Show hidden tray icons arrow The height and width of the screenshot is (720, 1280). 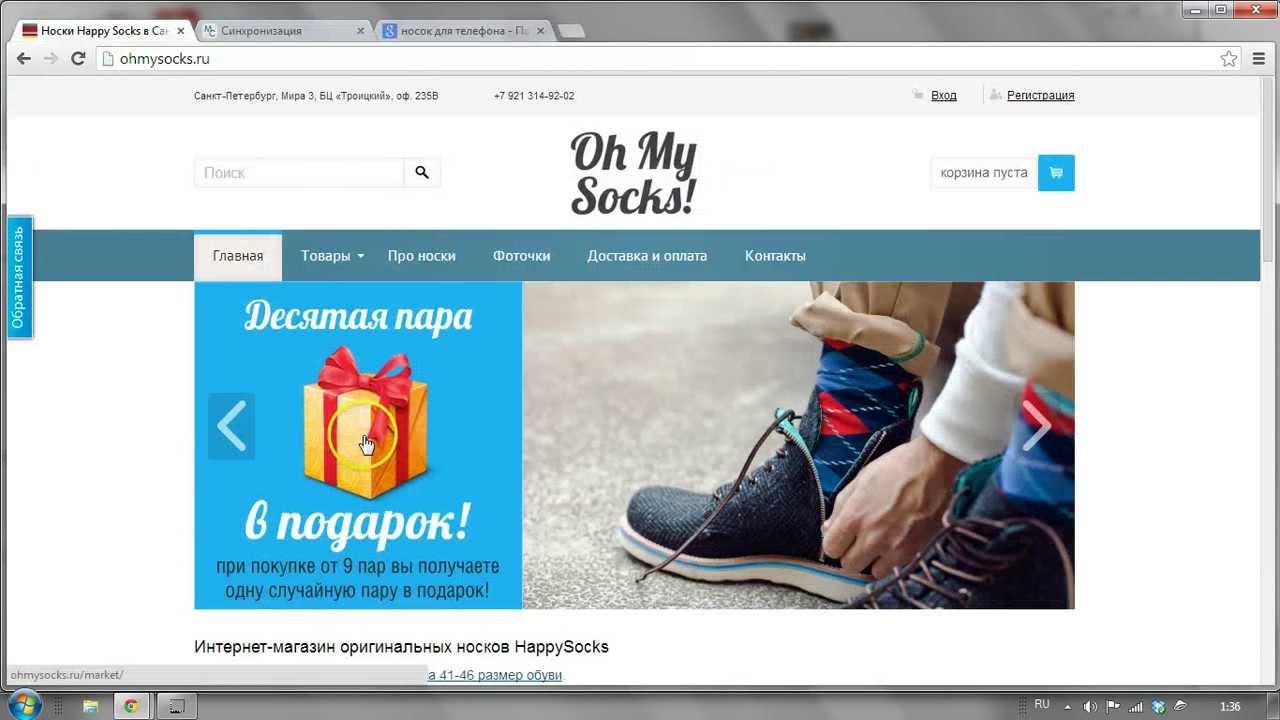pos(1066,706)
